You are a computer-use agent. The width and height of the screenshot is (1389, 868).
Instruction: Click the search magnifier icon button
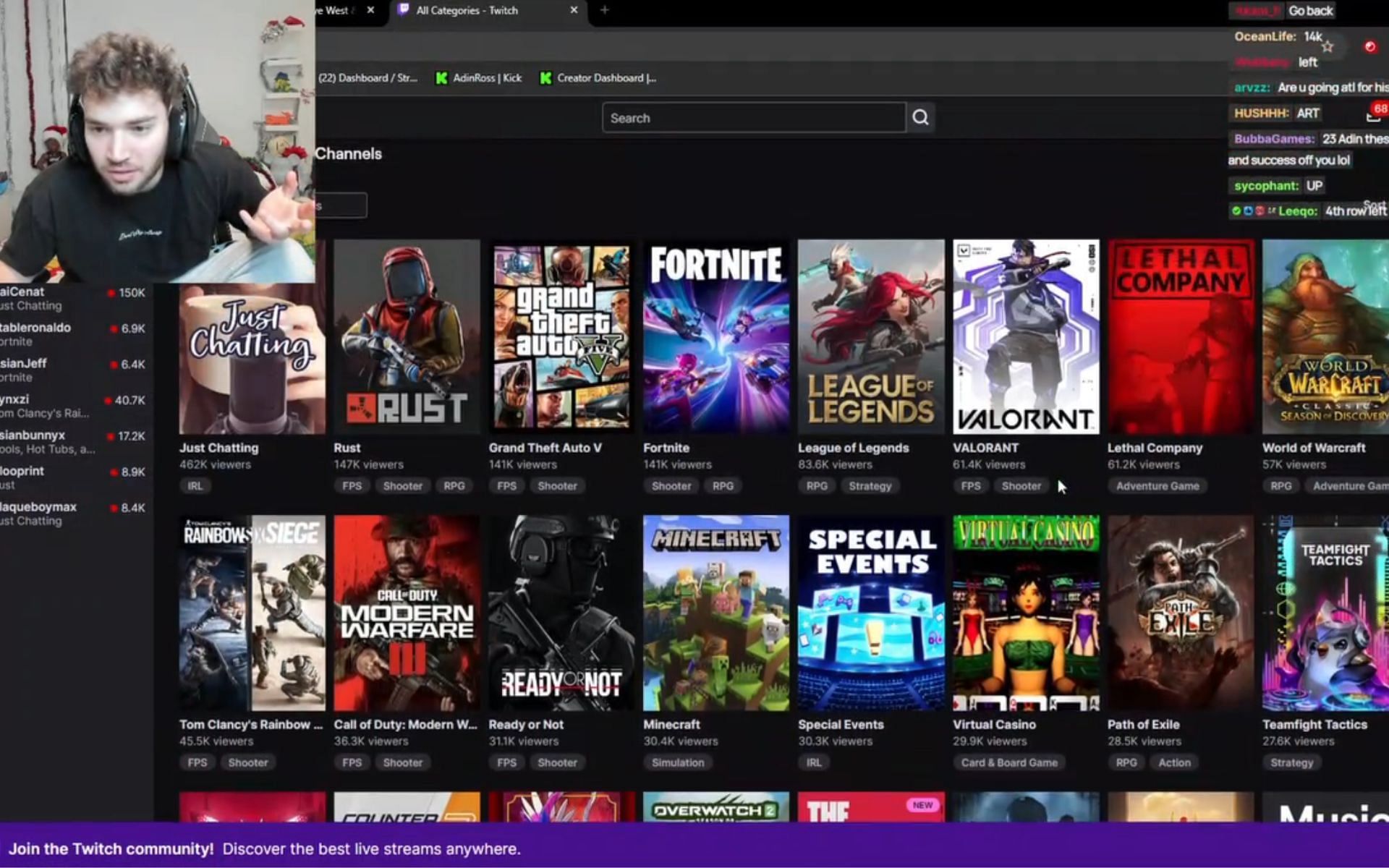pos(920,118)
